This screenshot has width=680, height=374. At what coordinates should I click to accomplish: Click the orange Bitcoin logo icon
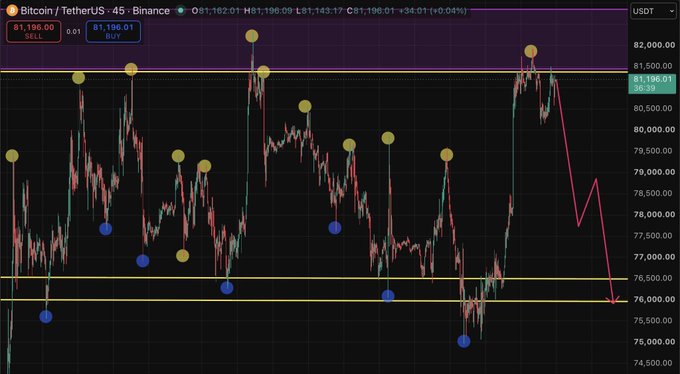[12, 10]
